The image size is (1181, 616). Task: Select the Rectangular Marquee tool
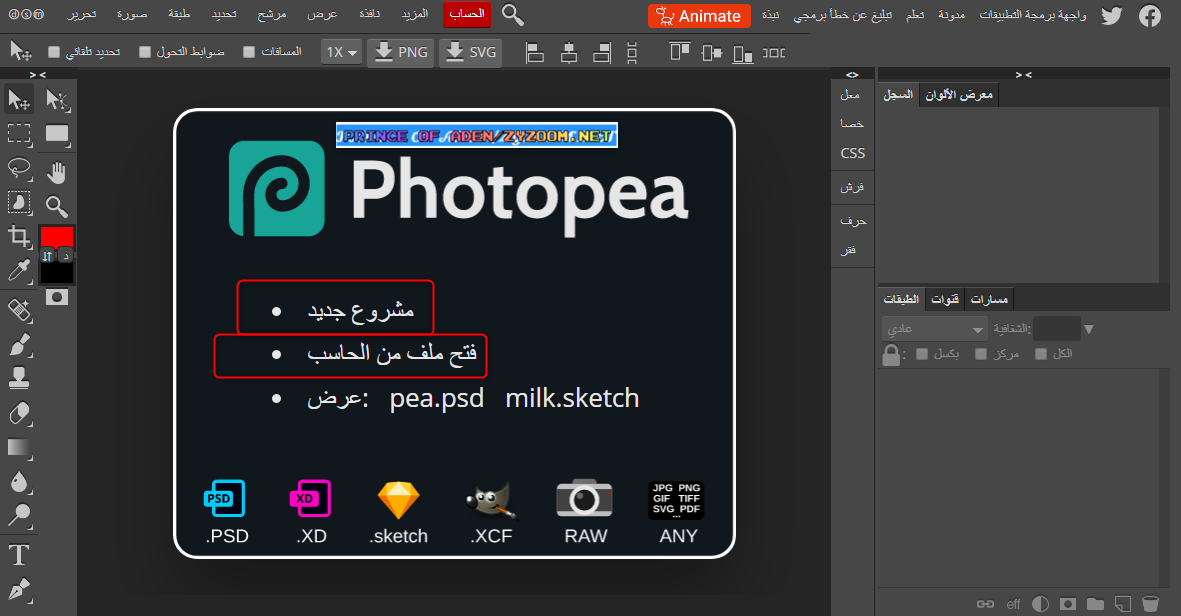[x=19, y=134]
